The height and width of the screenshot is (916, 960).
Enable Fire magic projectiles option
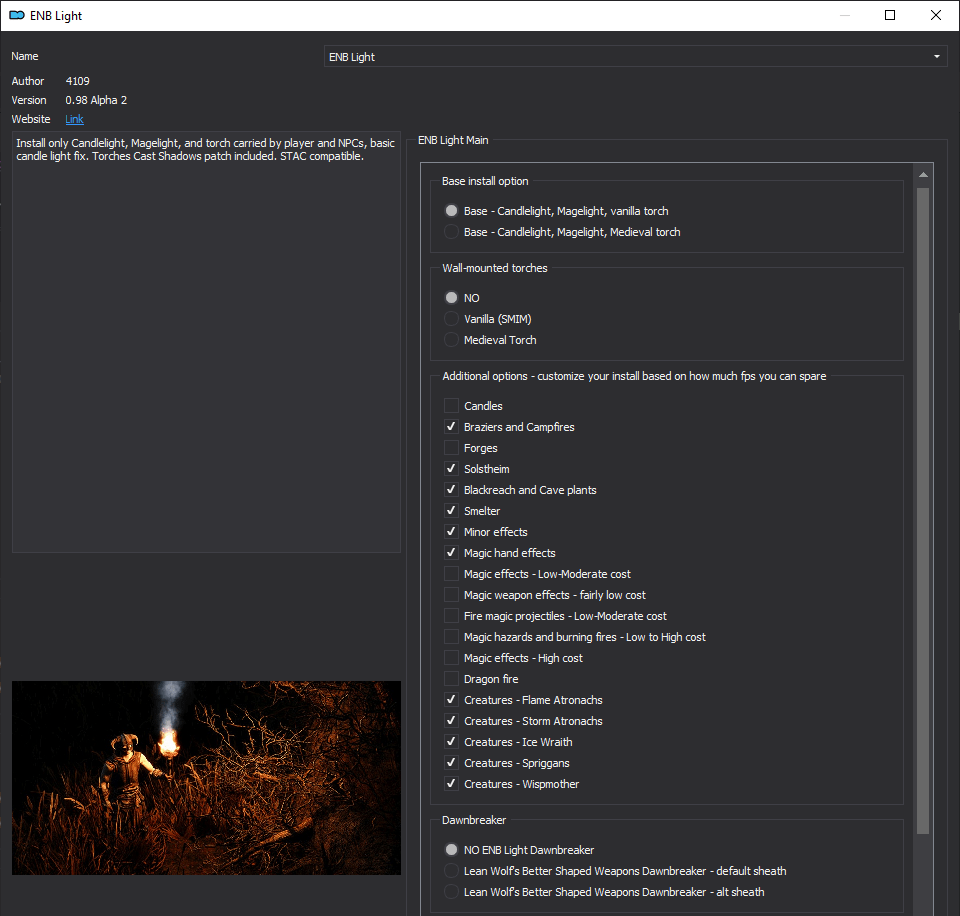point(451,615)
